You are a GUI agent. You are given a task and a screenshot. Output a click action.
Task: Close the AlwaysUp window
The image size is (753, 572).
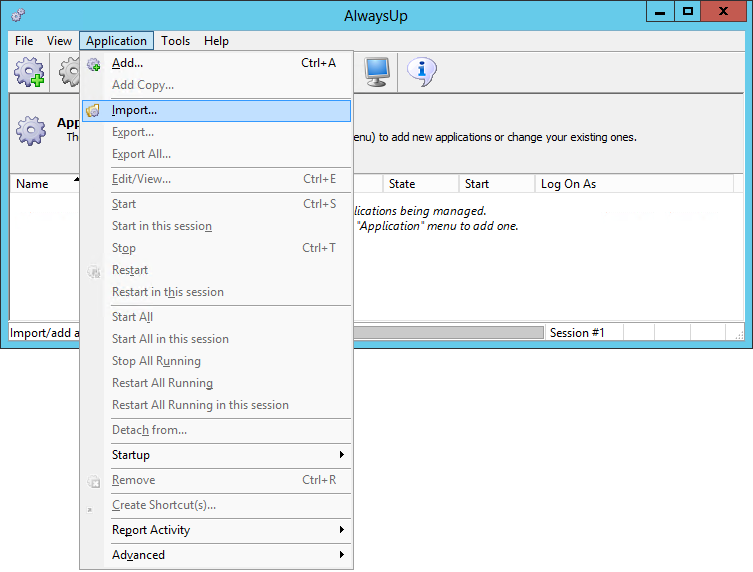[723, 11]
